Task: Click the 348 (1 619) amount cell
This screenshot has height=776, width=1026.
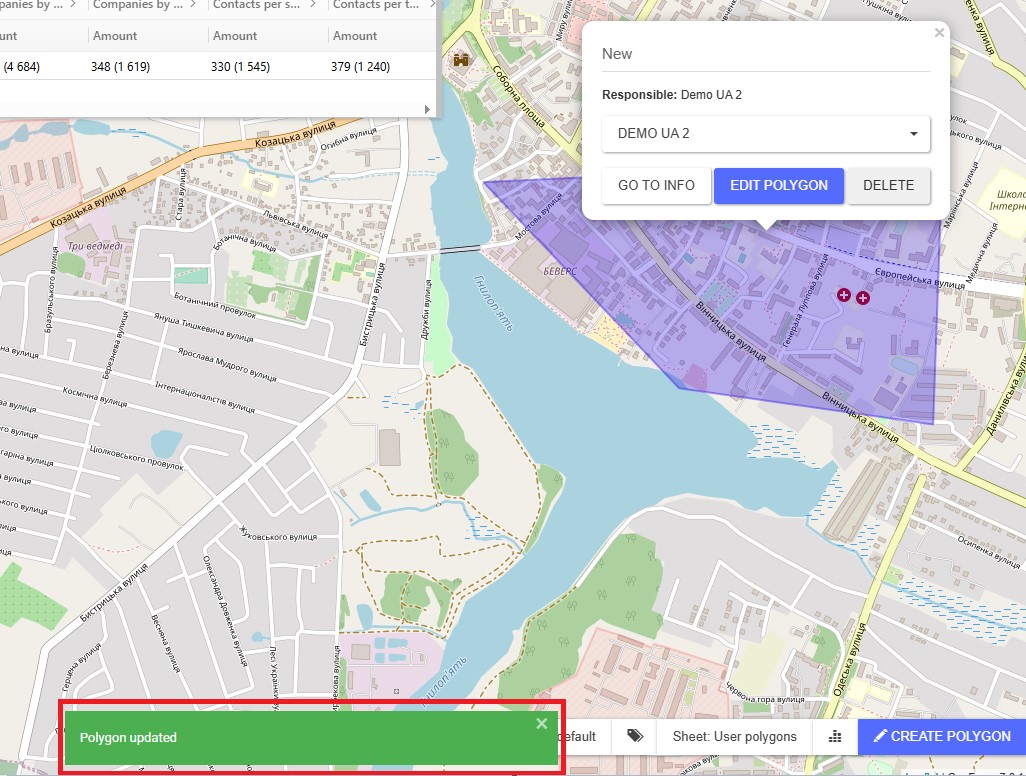Action: point(128,66)
